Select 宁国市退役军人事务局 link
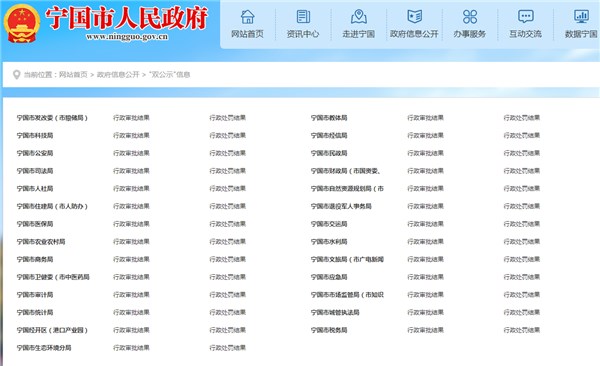This screenshot has height=366, width=600. (x=341, y=206)
